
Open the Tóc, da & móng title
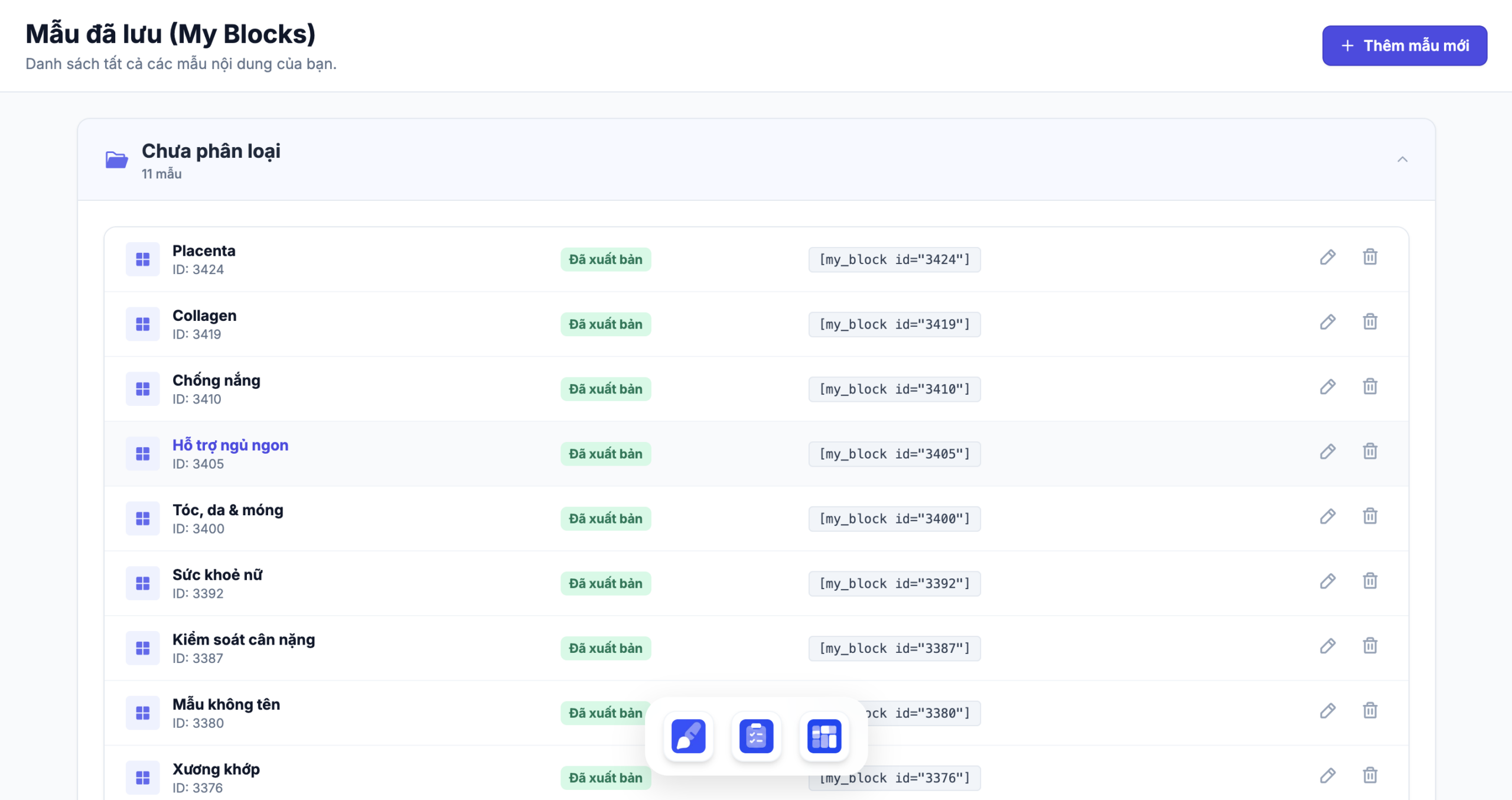click(228, 510)
